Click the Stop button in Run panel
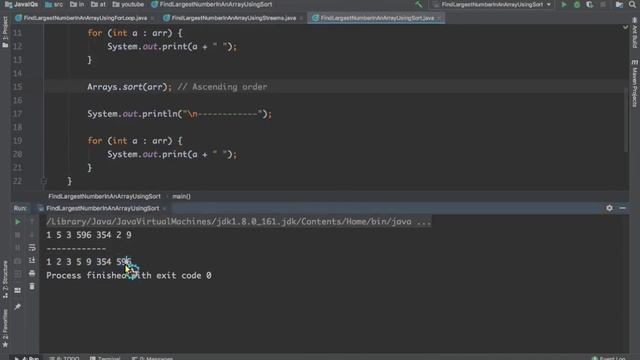 tap(18, 235)
